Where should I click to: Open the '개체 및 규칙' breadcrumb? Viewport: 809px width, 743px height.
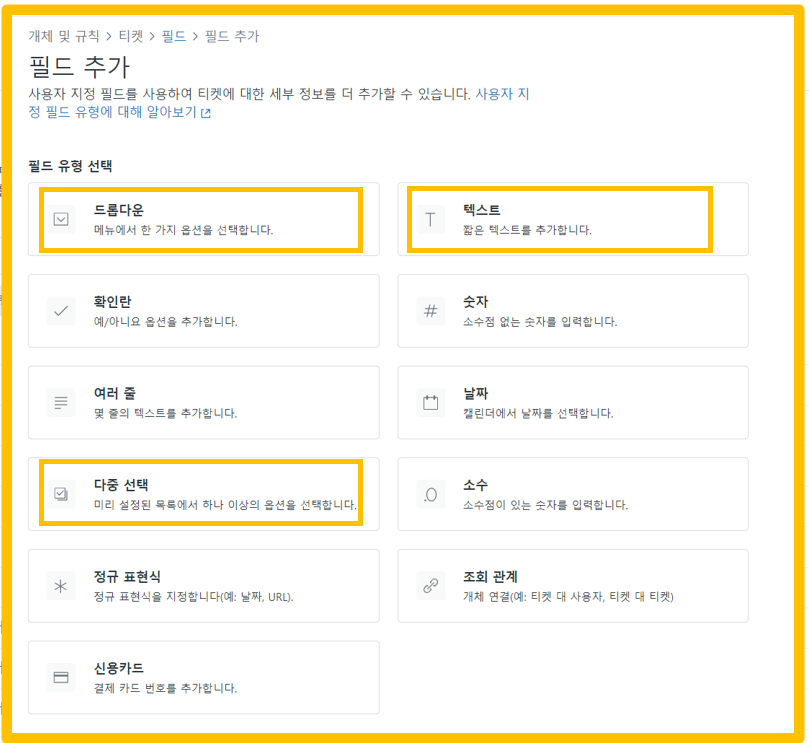coord(64,36)
